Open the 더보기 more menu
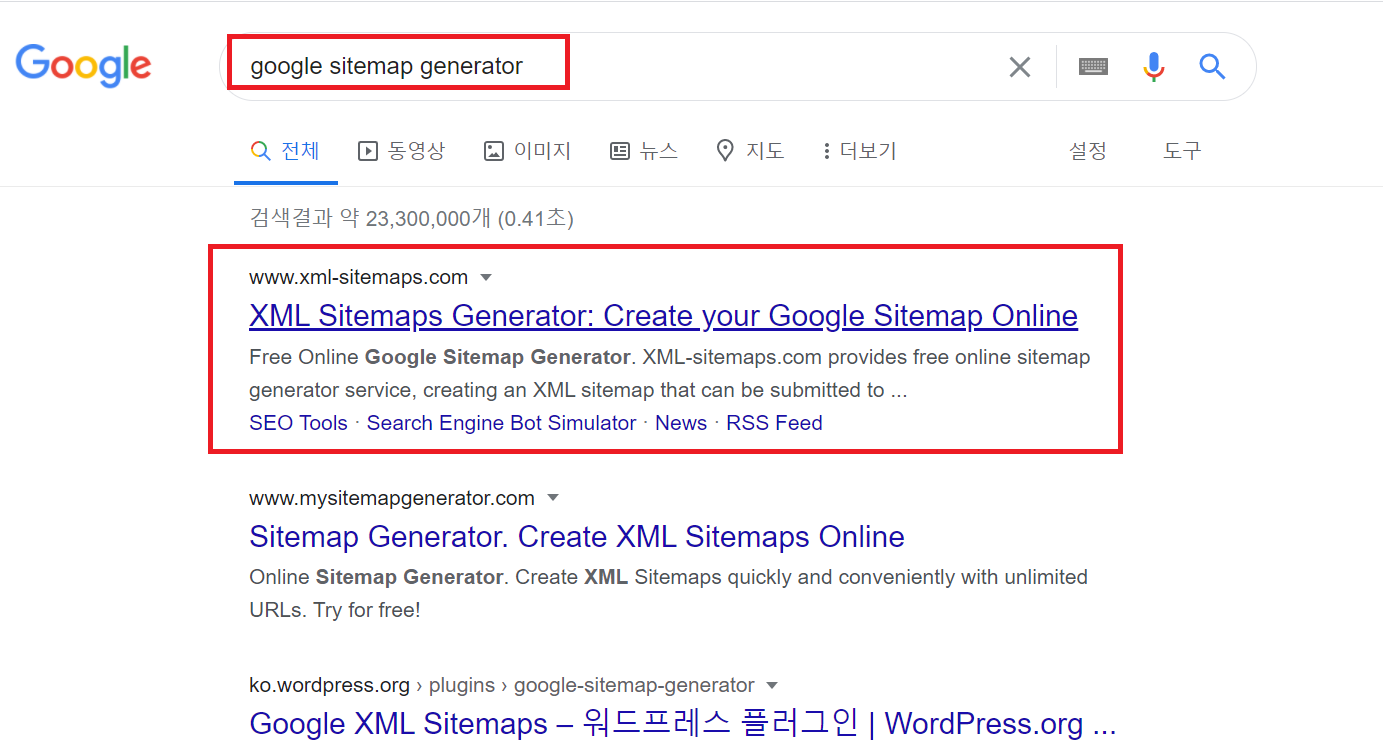 tap(859, 151)
